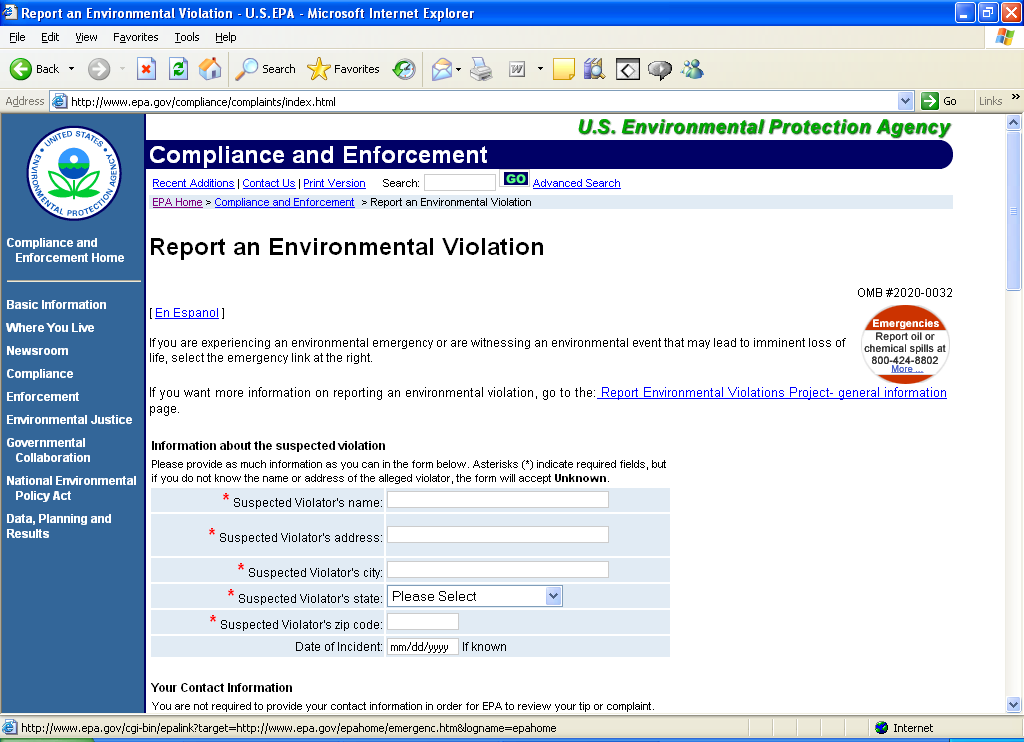Click the Suspected Violator's city field
The width and height of the screenshot is (1024, 742).
tap(498, 570)
